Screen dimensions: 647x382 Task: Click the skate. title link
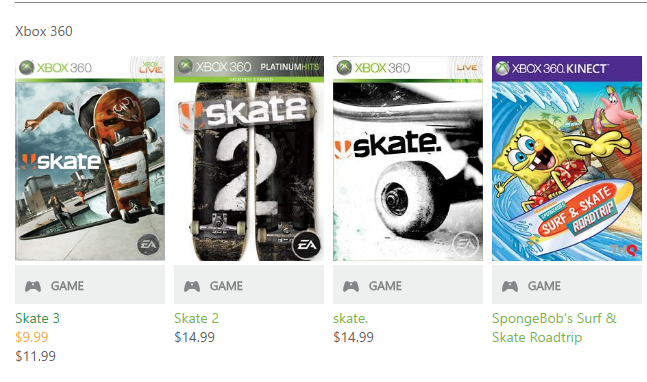(x=350, y=318)
